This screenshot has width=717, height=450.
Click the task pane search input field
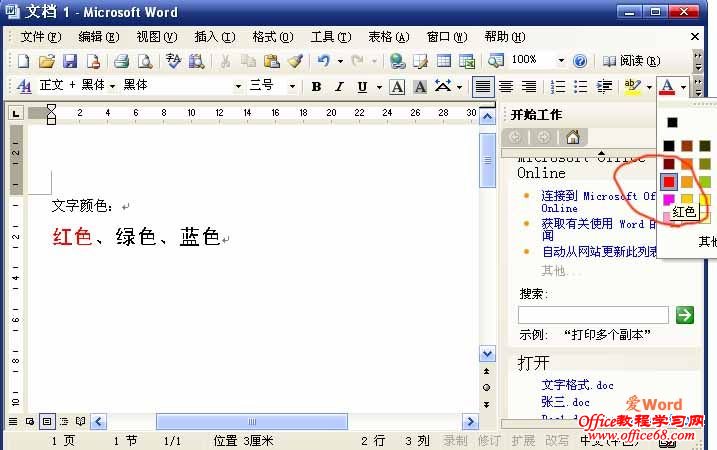[x=593, y=315]
